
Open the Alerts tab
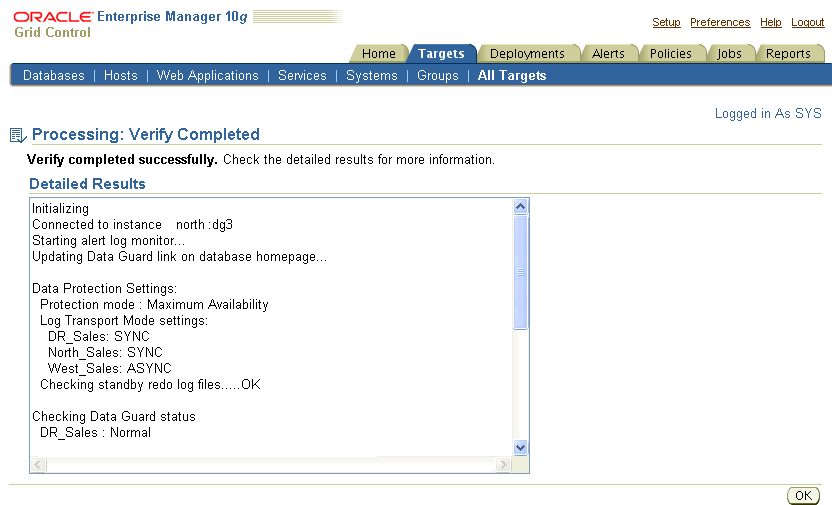point(608,54)
